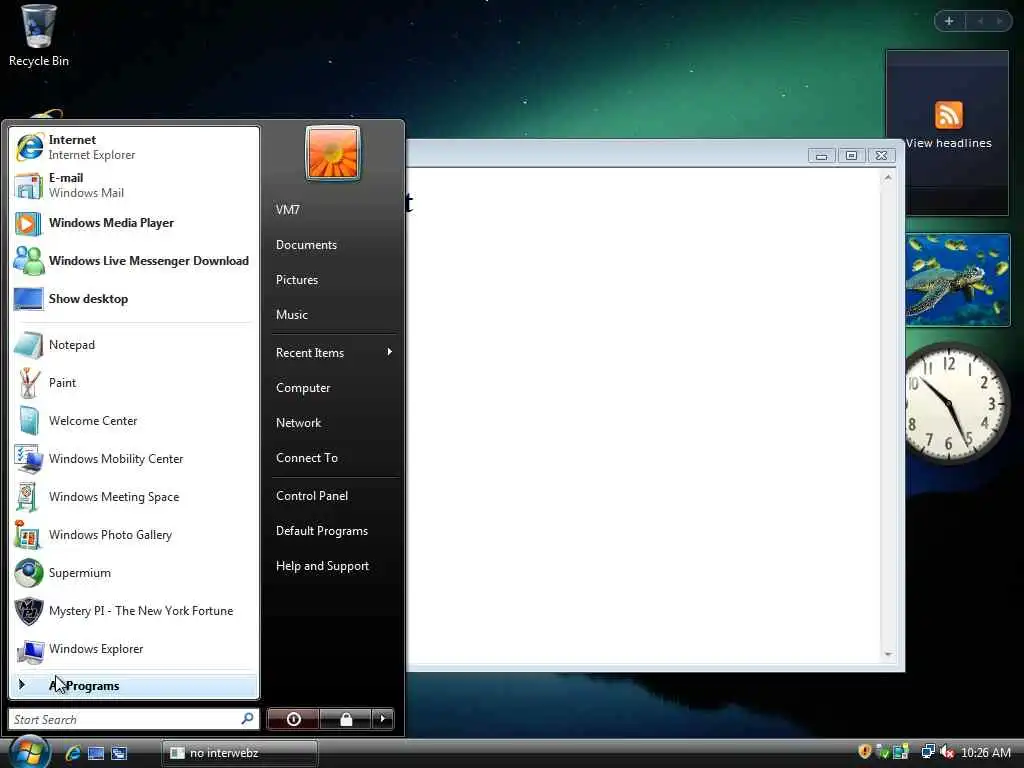Open Computer from Start menu
1024x768 pixels.
[x=334, y=388]
